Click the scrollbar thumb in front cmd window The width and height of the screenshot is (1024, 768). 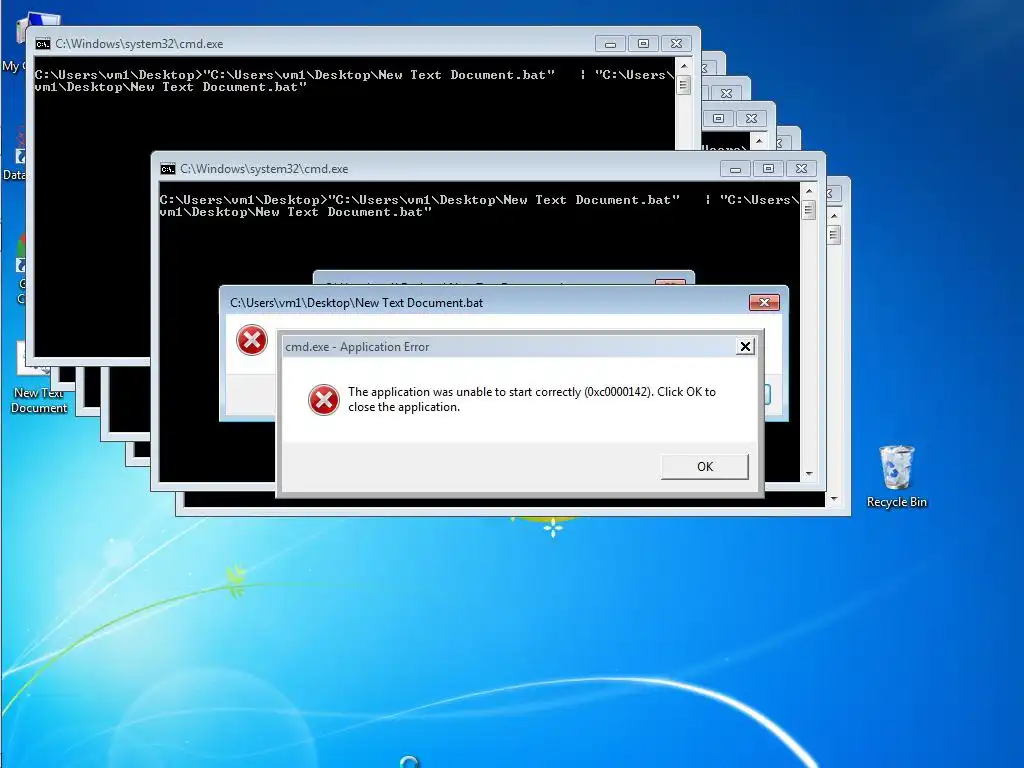(x=809, y=210)
